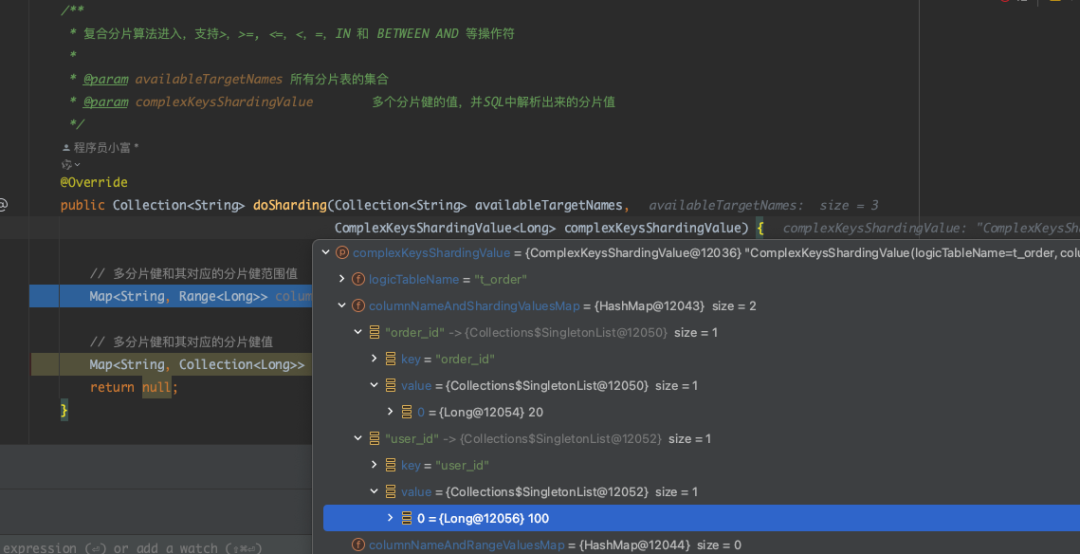Click the availableTargetNames @param doc link
Image resolution: width=1080 pixels, height=554 pixels.
(x=106, y=79)
